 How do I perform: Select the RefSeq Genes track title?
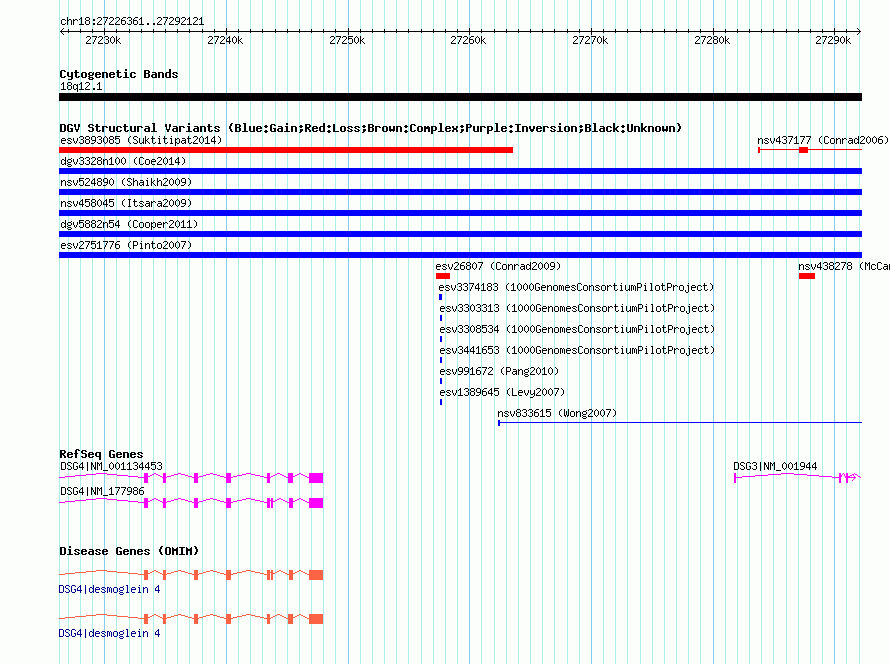click(x=101, y=454)
